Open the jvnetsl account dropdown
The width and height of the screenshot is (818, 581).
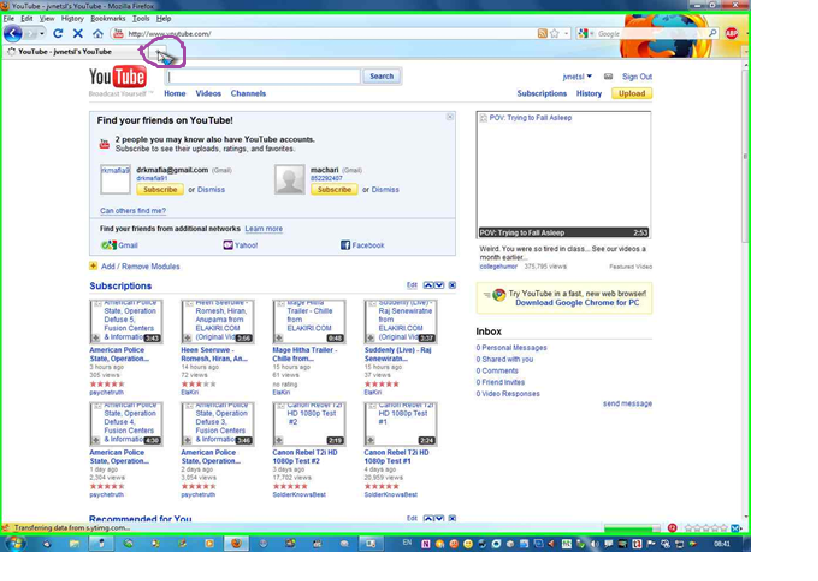pyautogui.click(x=577, y=77)
